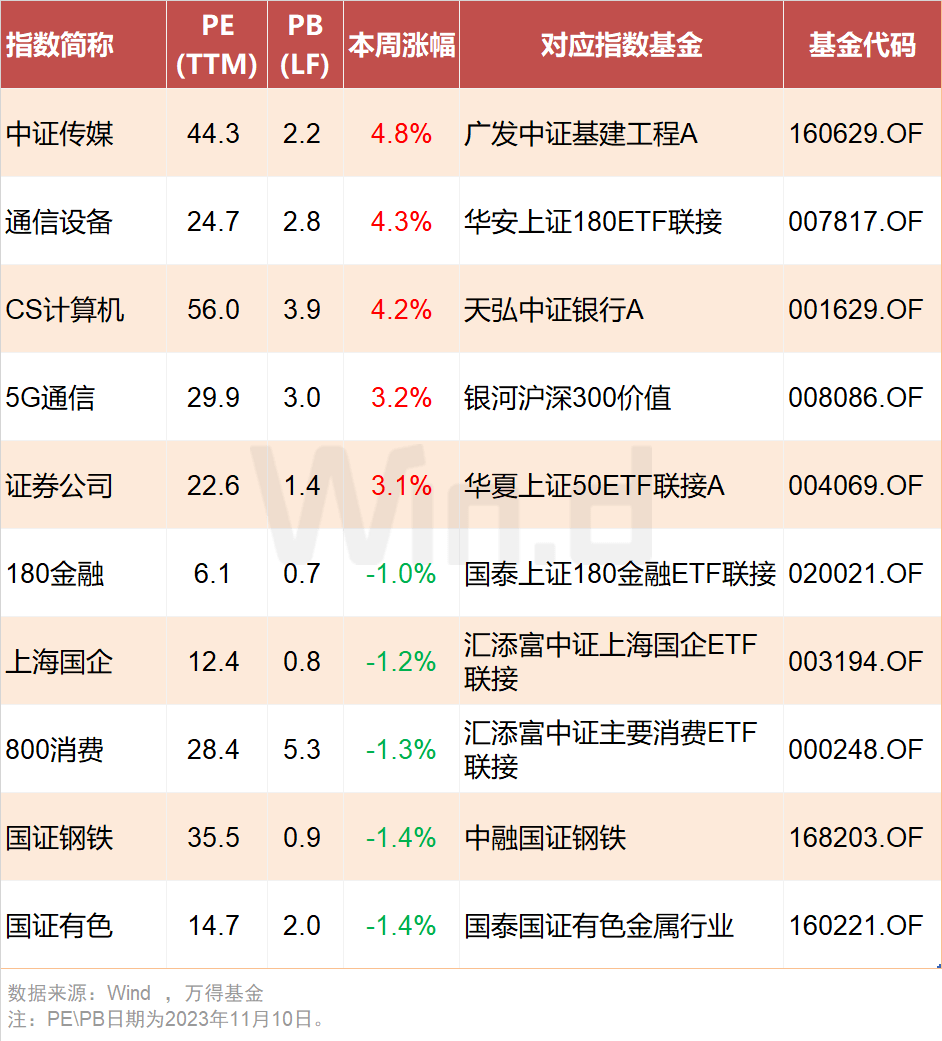Click fund name 中融国证钢铁
The height and width of the screenshot is (1041, 942).
545,837
